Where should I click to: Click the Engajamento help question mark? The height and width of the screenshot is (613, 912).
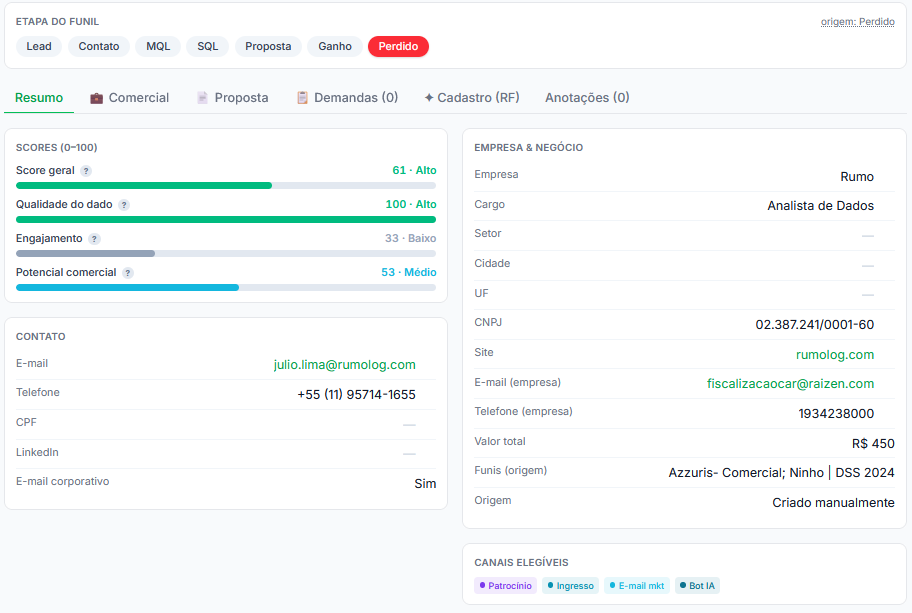point(94,239)
